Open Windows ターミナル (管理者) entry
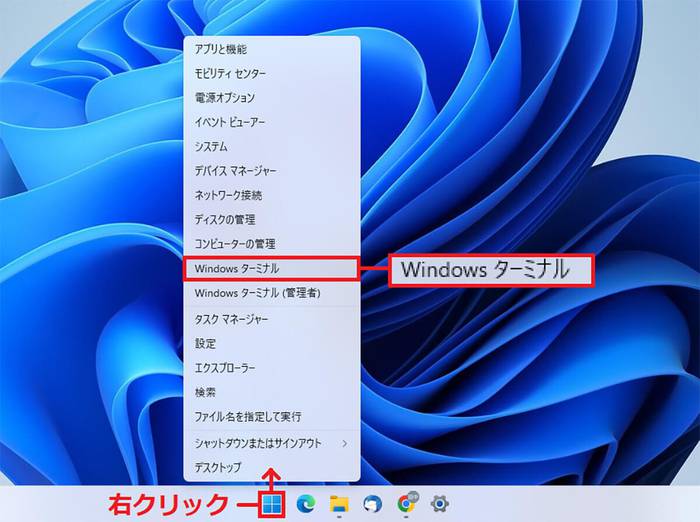This screenshot has width=700, height=522. [x=272, y=293]
